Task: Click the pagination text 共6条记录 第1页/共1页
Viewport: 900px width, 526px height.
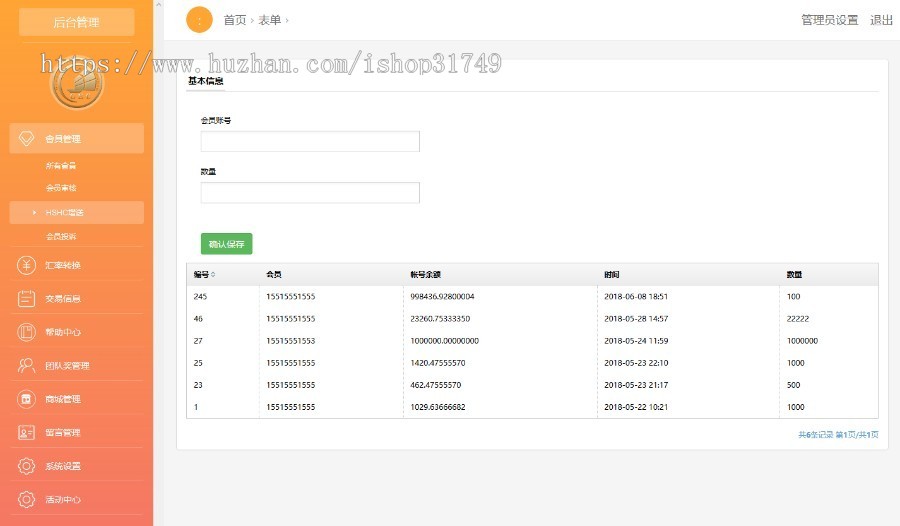Action: pyautogui.click(x=838, y=435)
